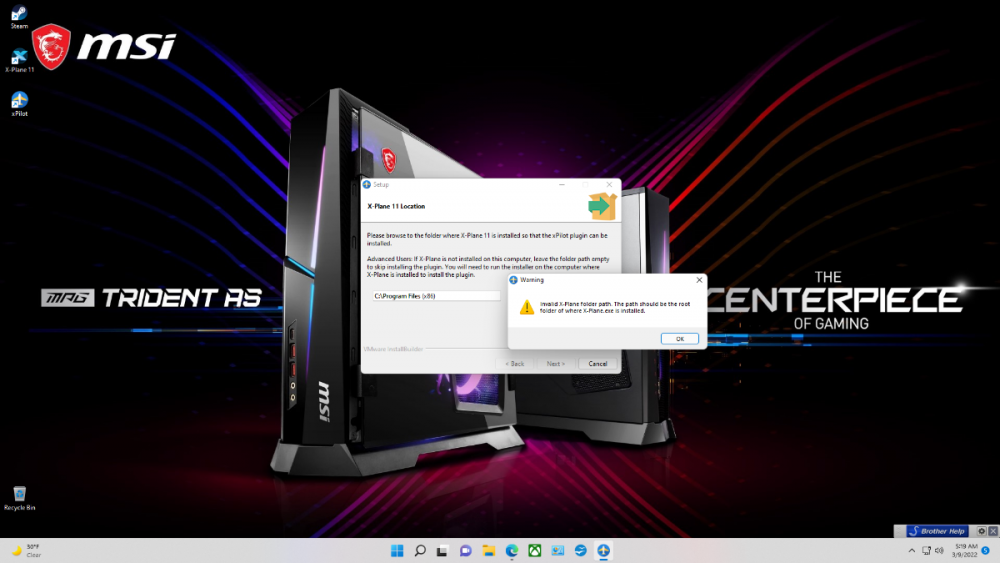
Task: Open taskbar Search
Action: [x=420, y=550]
